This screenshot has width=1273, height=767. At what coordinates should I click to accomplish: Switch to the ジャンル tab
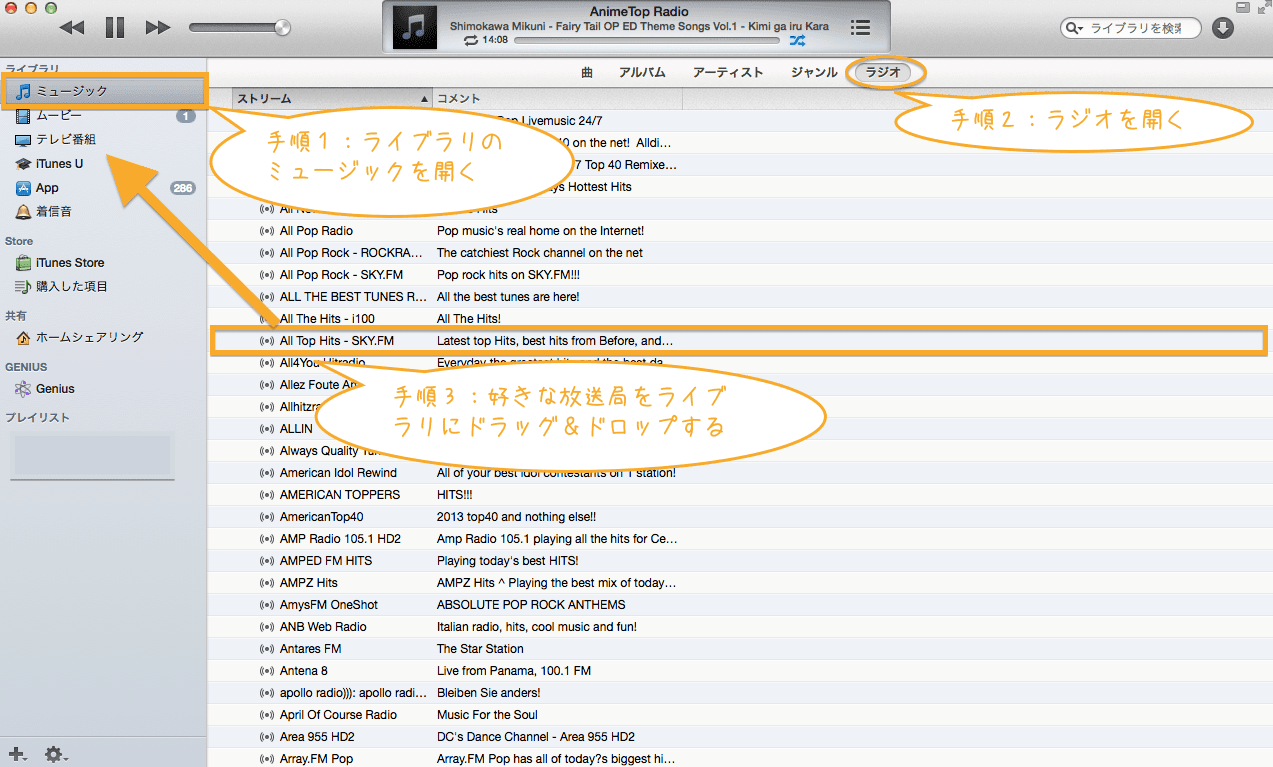814,72
